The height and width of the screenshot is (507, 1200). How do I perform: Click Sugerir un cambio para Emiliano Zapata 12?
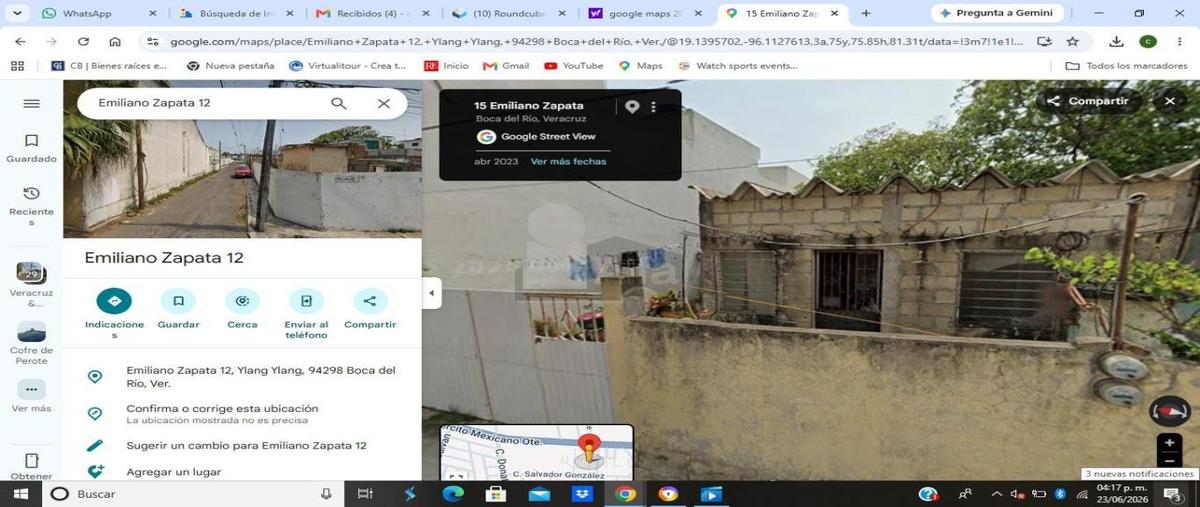pyautogui.click(x=246, y=445)
